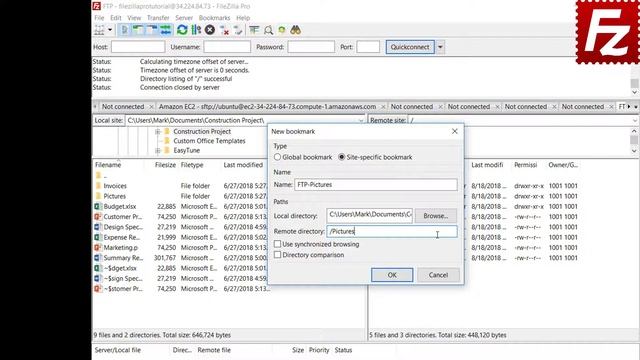The height and width of the screenshot is (360, 640).
Task: Sort local files by Filesize column
Action: click(x=165, y=165)
